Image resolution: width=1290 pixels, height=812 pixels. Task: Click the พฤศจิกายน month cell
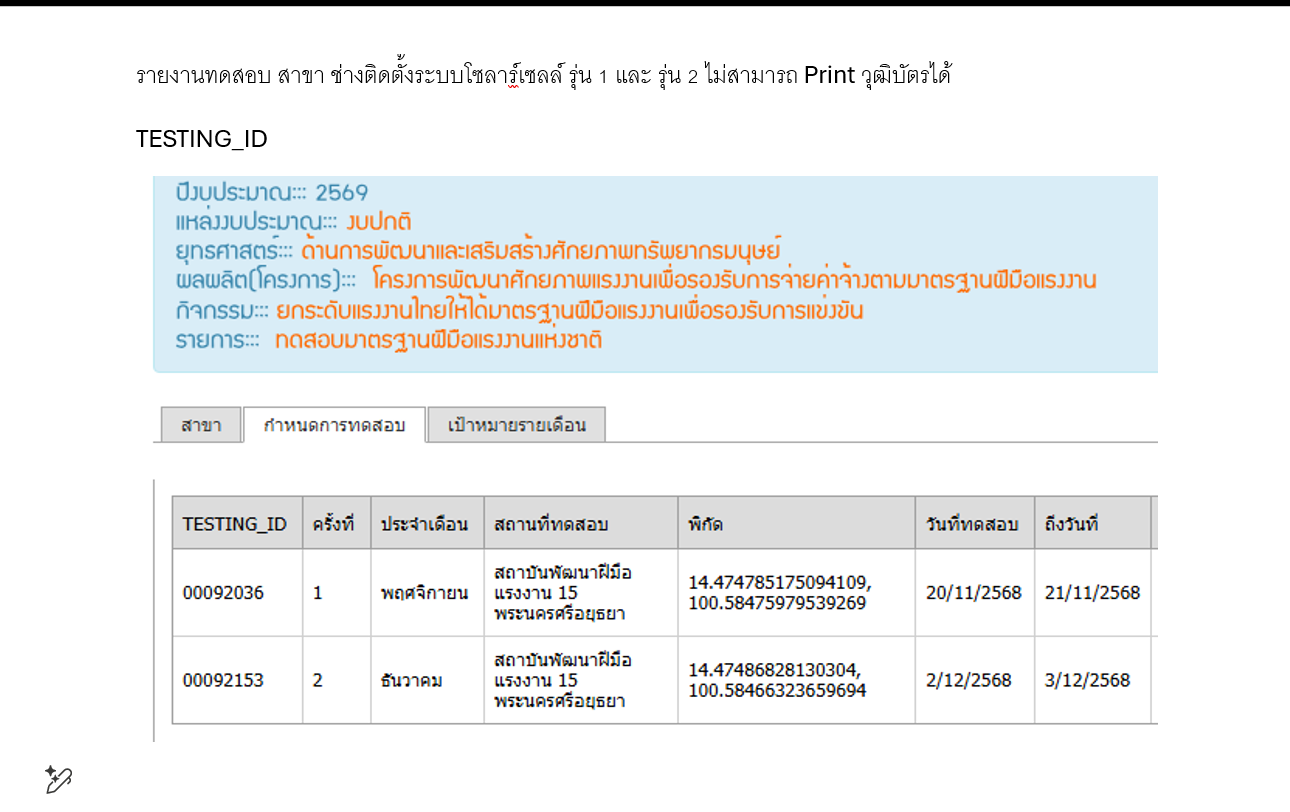click(424, 593)
